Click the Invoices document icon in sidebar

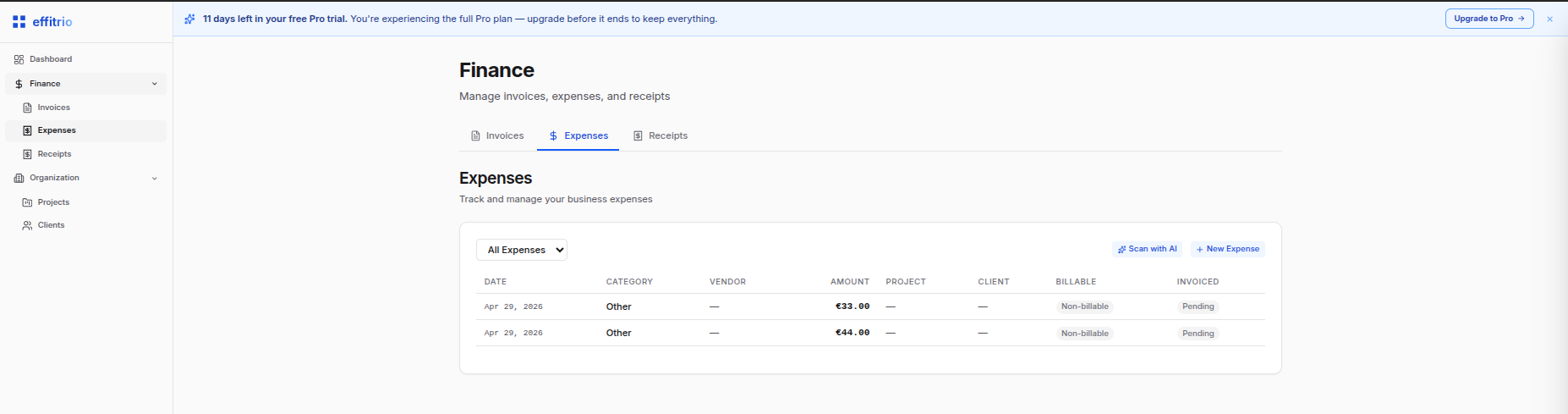pos(27,108)
